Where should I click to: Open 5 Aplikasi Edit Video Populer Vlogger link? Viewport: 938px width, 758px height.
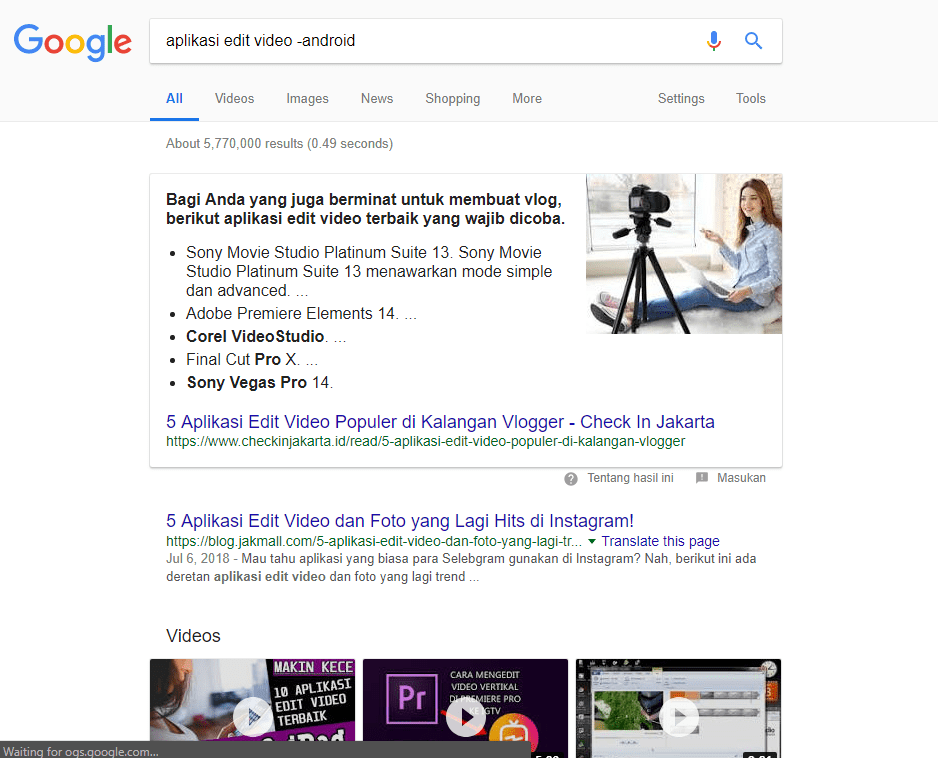pos(440,422)
